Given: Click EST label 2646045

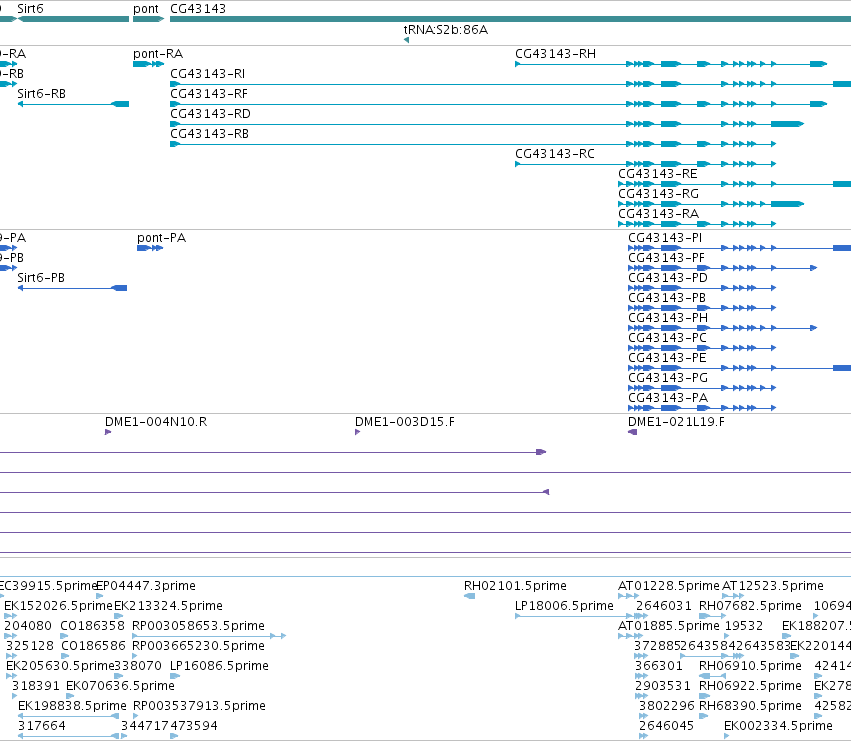Looking at the screenshot, I should [666, 727].
